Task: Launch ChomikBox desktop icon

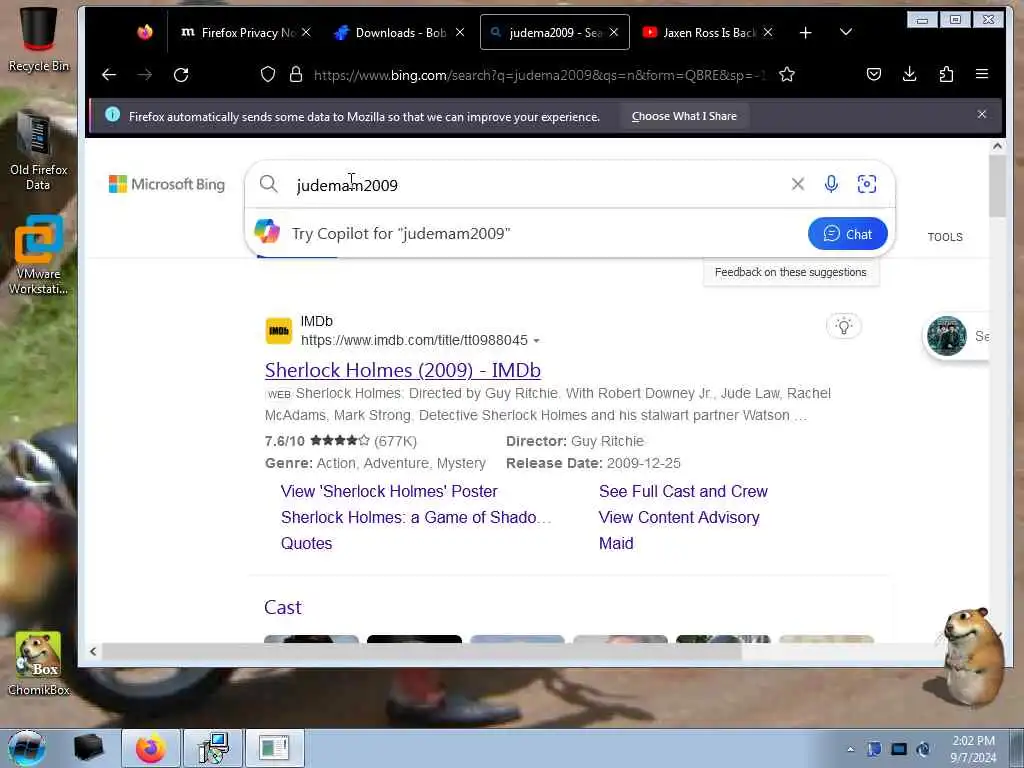Action: coord(38,663)
